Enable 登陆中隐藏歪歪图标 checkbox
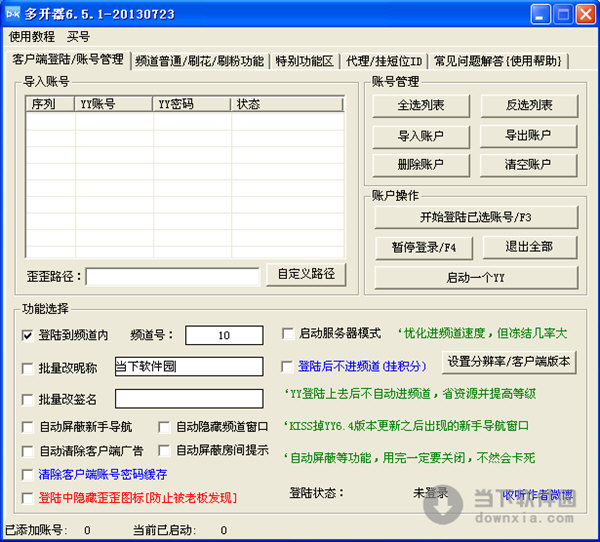This screenshot has height=542, width=600. point(28,498)
